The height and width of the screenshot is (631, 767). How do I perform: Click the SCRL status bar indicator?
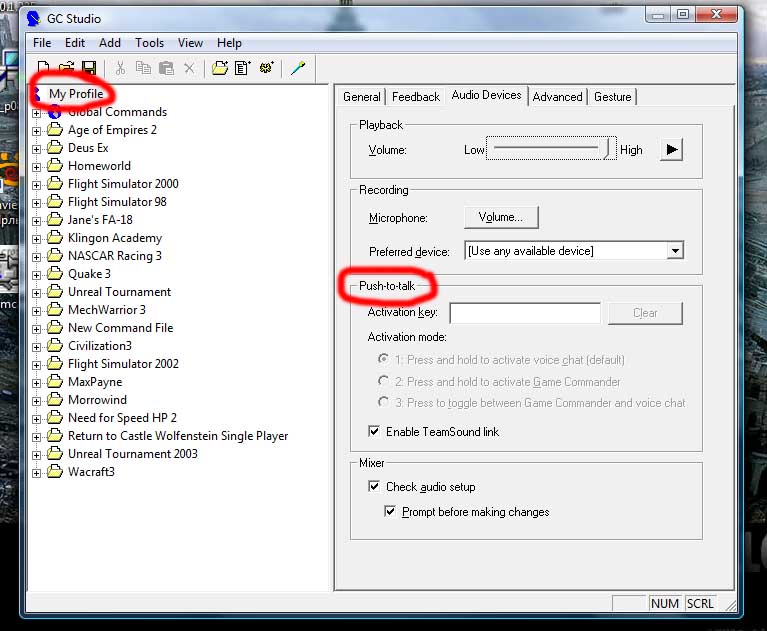coord(700,604)
